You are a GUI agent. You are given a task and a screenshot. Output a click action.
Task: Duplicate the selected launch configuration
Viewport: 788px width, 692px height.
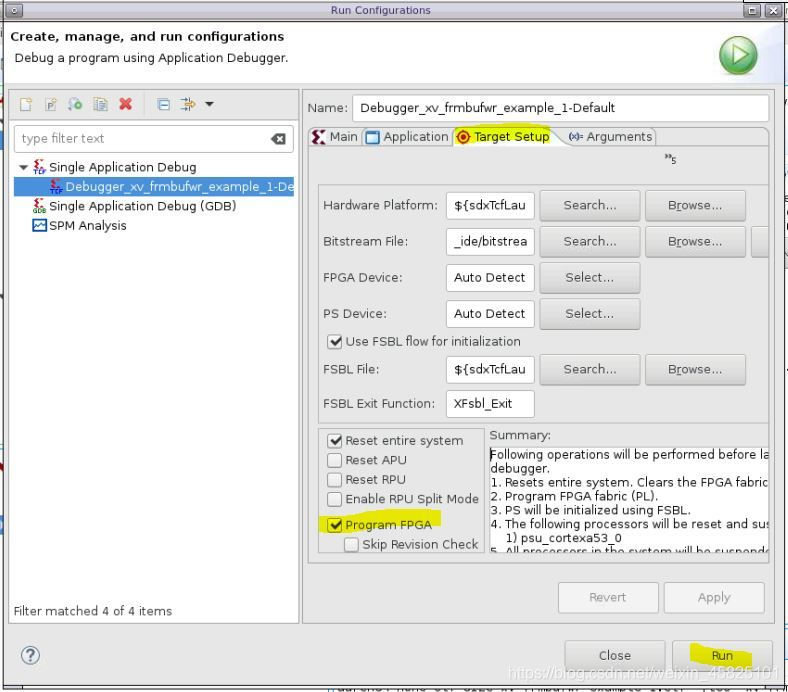pos(101,104)
